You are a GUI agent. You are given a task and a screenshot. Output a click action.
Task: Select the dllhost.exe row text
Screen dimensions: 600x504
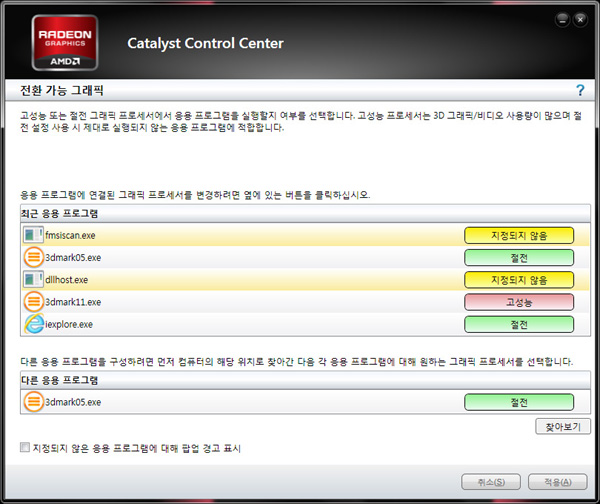(67, 280)
